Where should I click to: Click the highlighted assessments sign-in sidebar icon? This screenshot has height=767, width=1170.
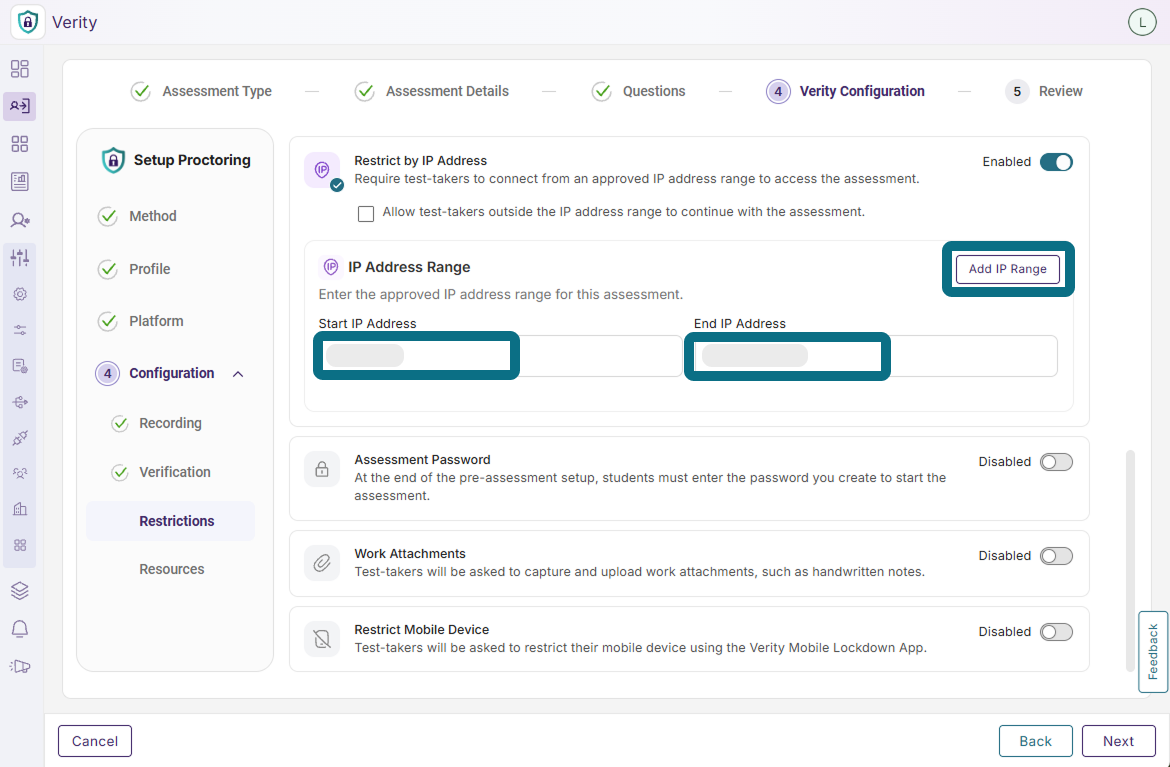[20, 107]
